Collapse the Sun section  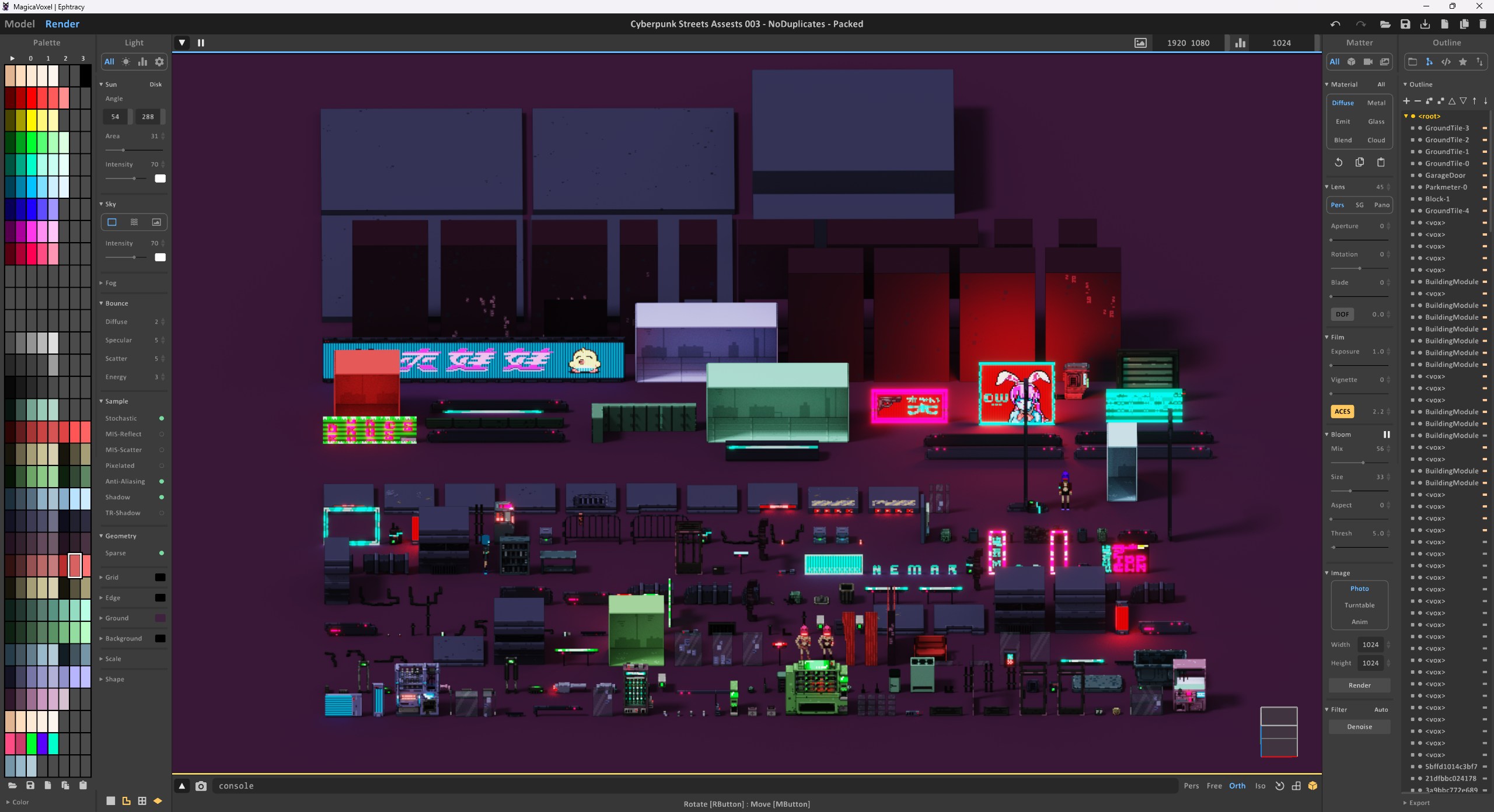(101, 85)
